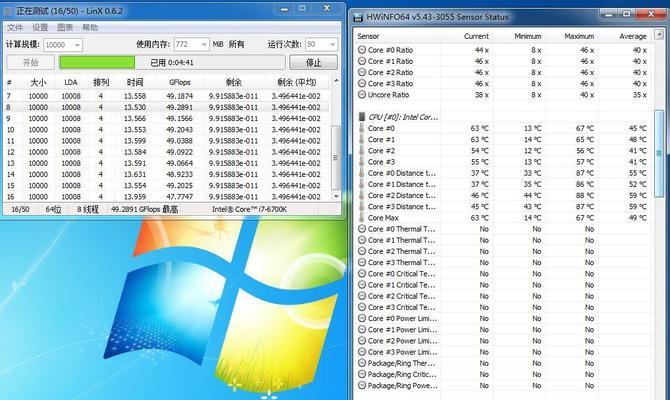Click the Core #1 Ratio clock icon
The image size is (670, 400).
362,61
